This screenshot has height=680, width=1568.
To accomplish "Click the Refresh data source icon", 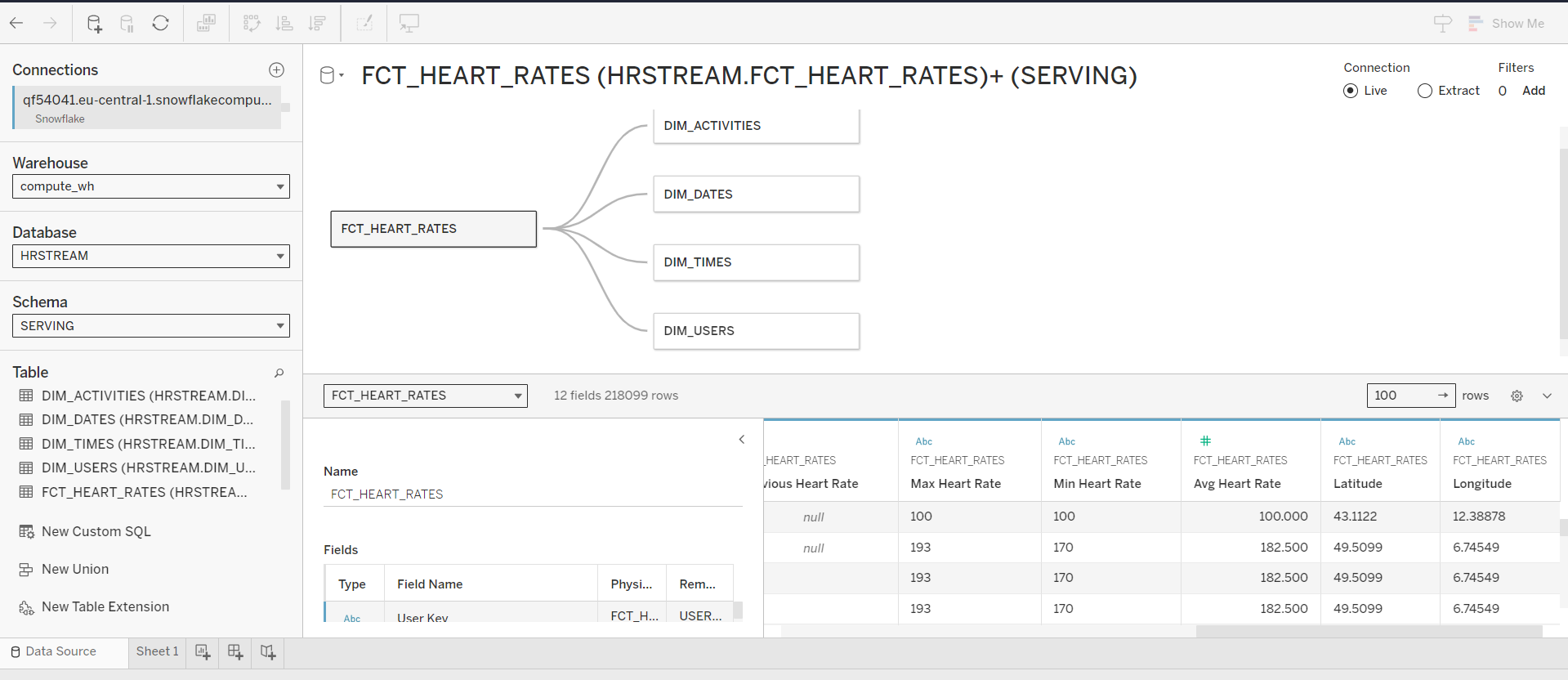I will point(160,23).
